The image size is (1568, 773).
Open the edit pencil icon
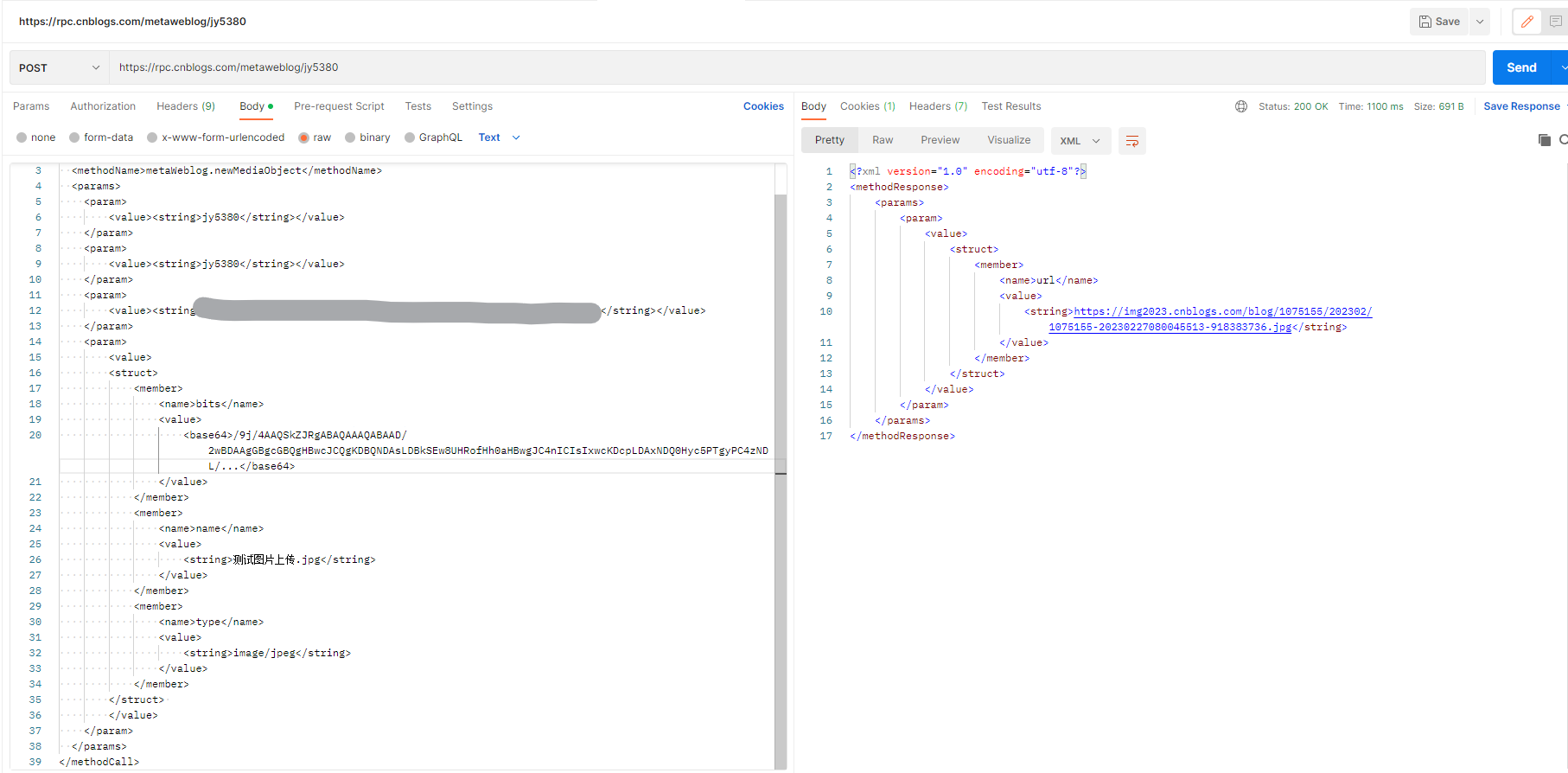(x=1527, y=22)
